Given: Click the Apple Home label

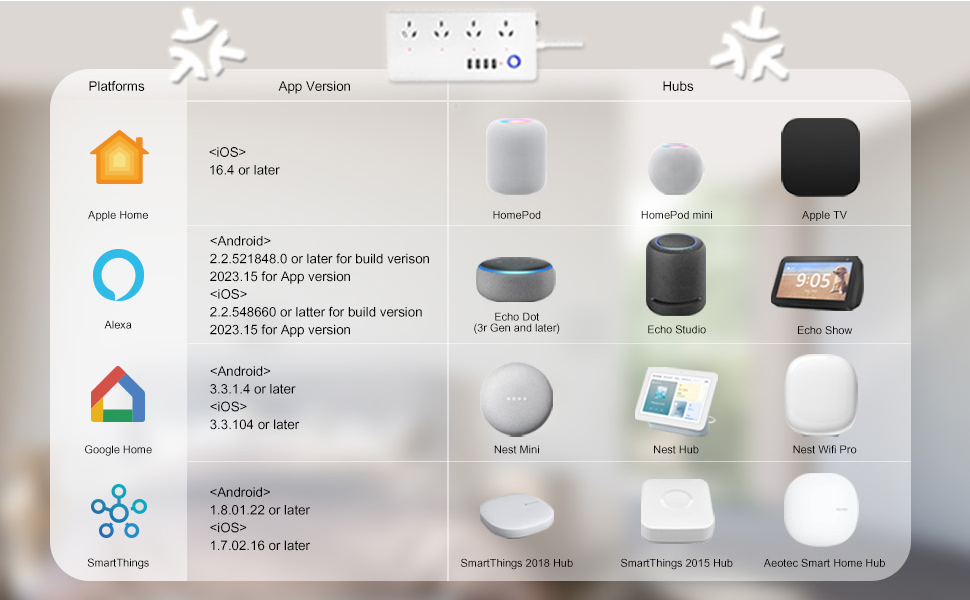Looking at the screenshot, I should [x=118, y=215].
